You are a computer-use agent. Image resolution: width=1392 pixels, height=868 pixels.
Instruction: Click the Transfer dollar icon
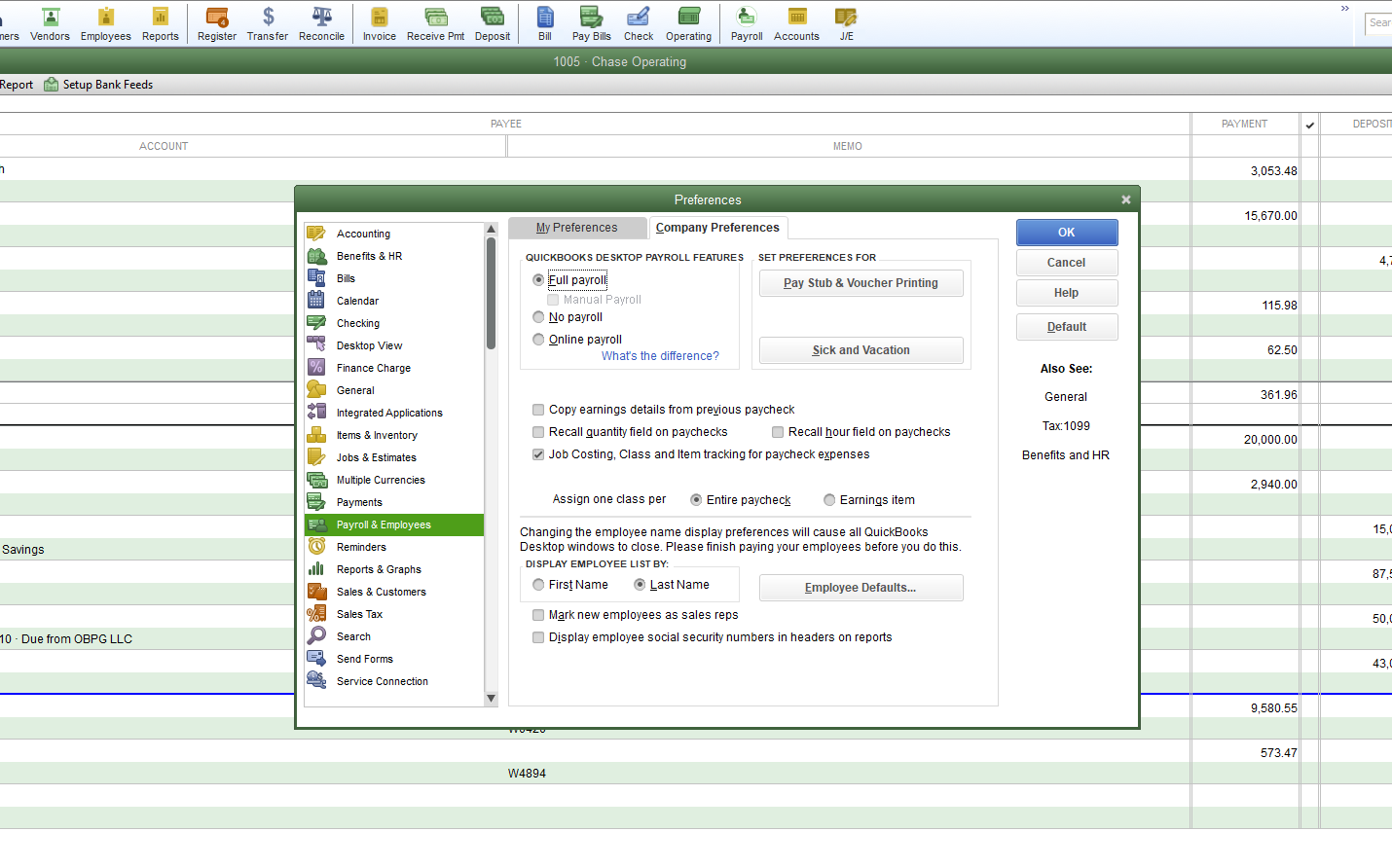point(268,17)
